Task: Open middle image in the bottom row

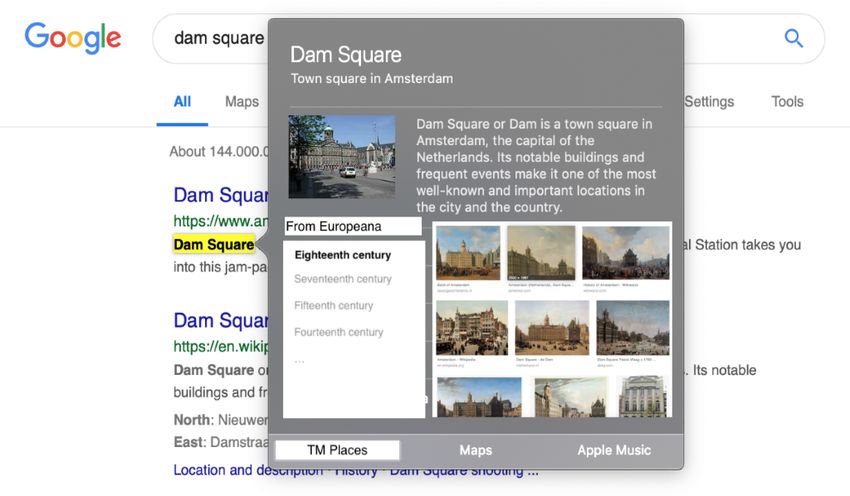Action: coord(570,397)
